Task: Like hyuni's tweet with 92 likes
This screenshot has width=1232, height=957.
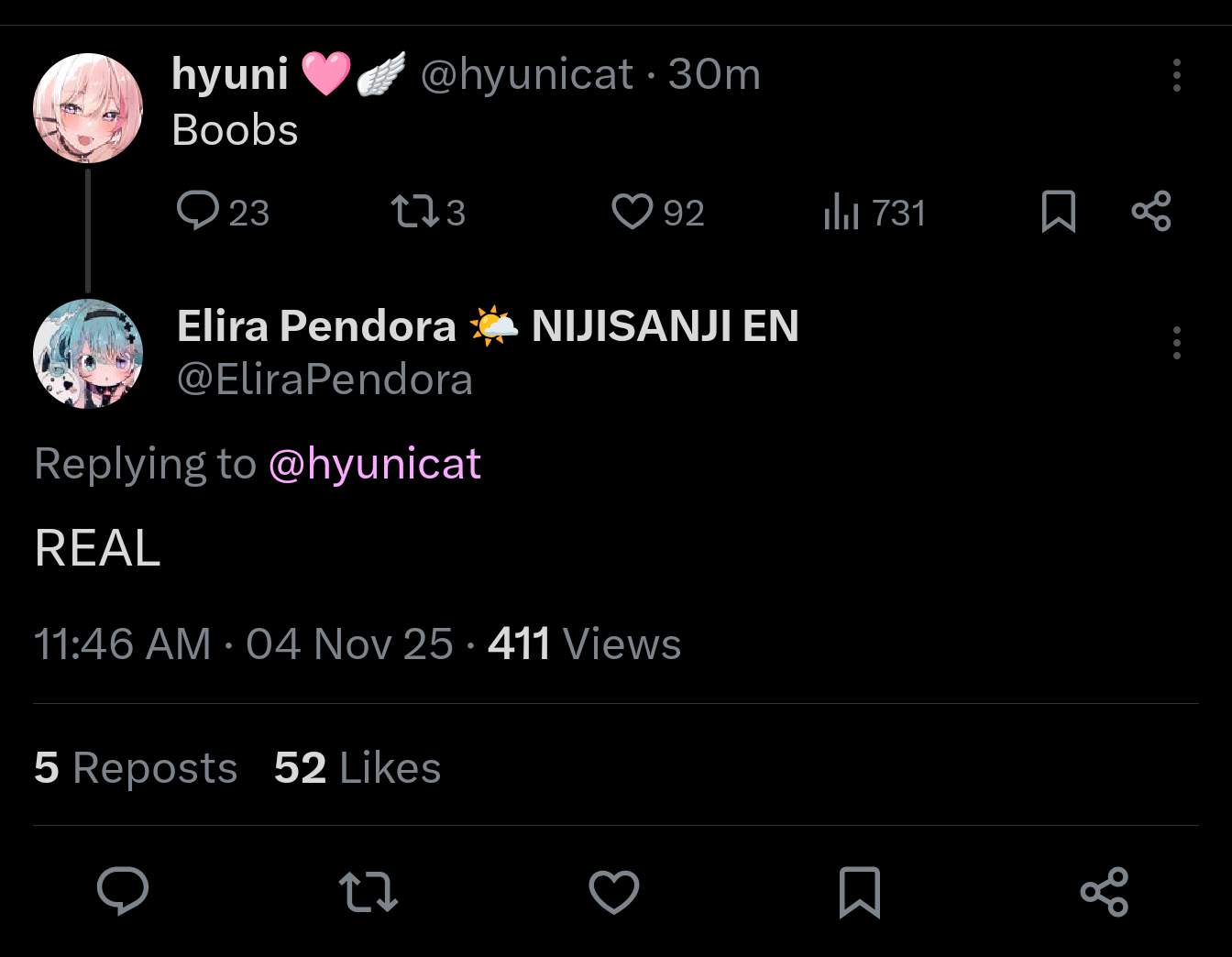Action: 657,212
